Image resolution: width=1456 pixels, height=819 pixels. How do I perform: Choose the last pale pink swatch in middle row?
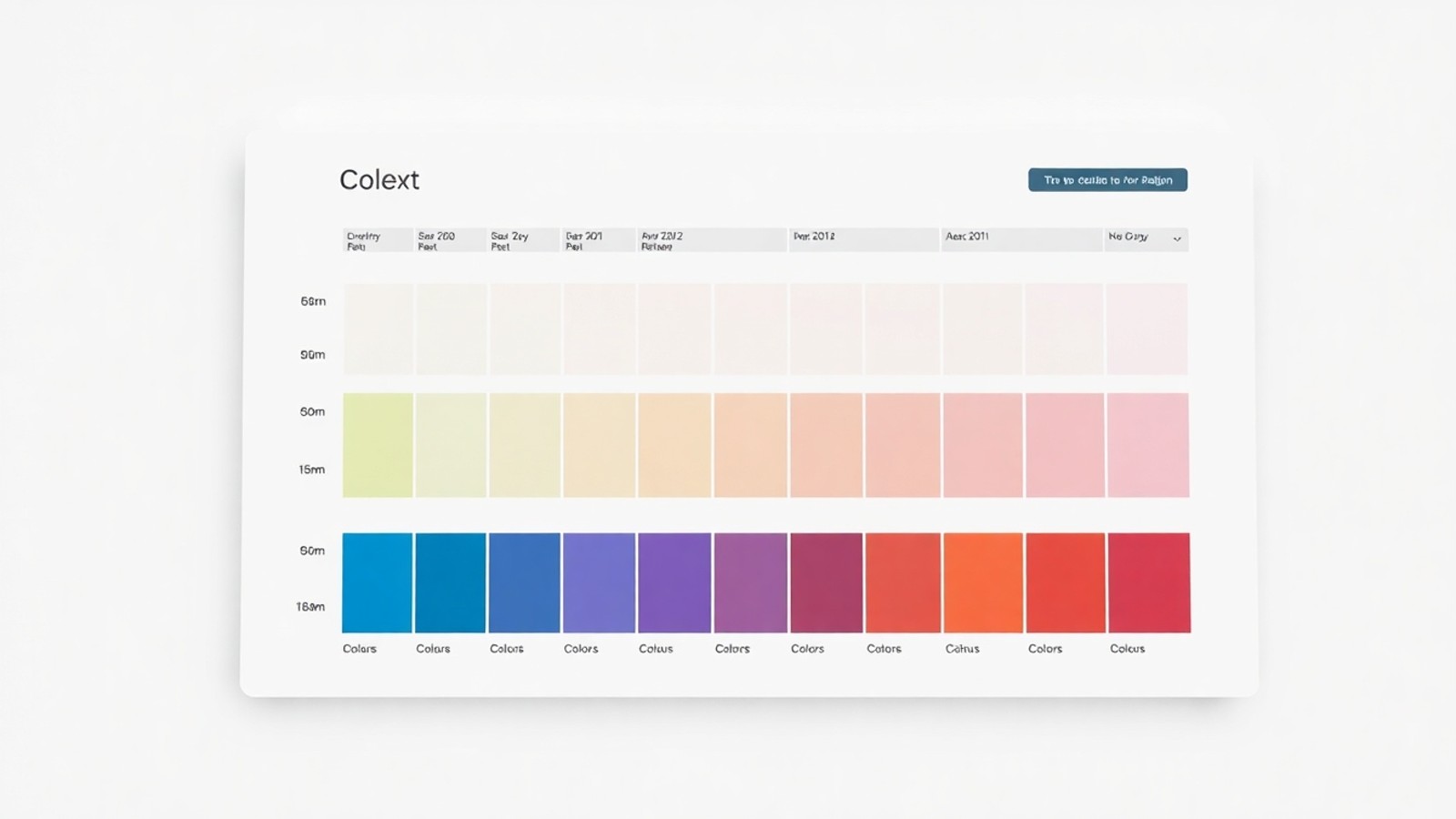1148,445
